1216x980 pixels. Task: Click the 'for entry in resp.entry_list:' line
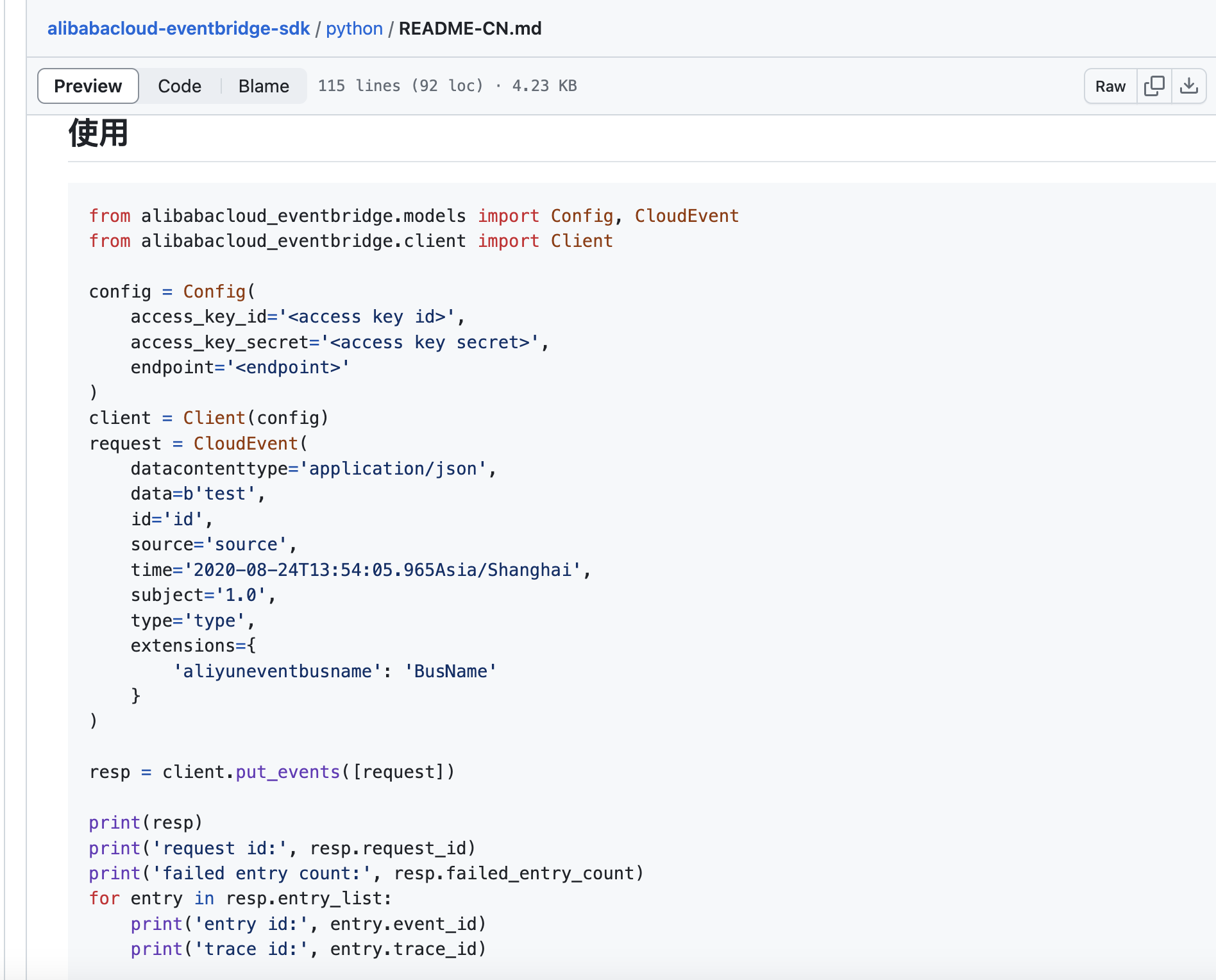point(241,899)
